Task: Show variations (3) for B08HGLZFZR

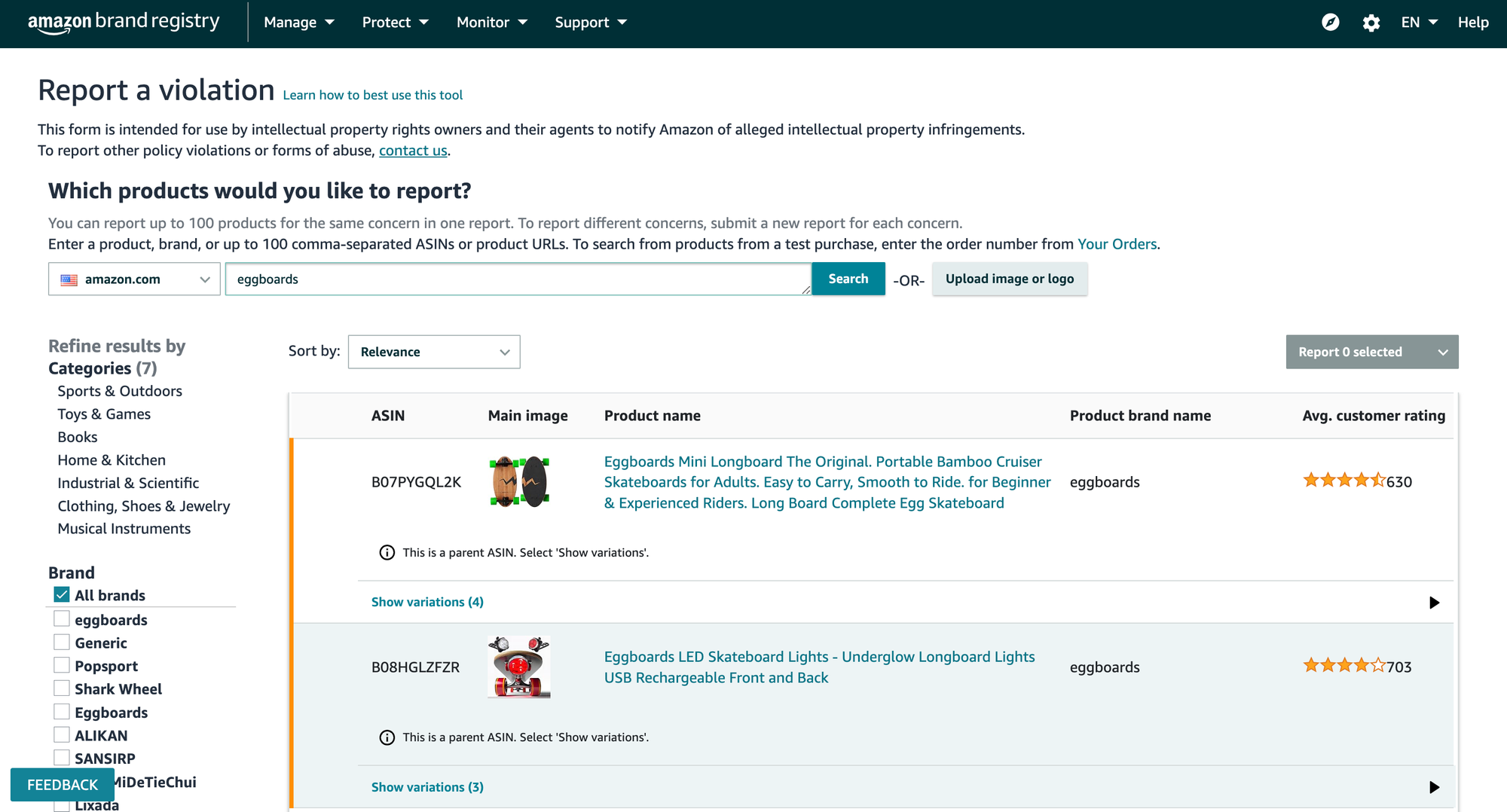Action: 427,787
